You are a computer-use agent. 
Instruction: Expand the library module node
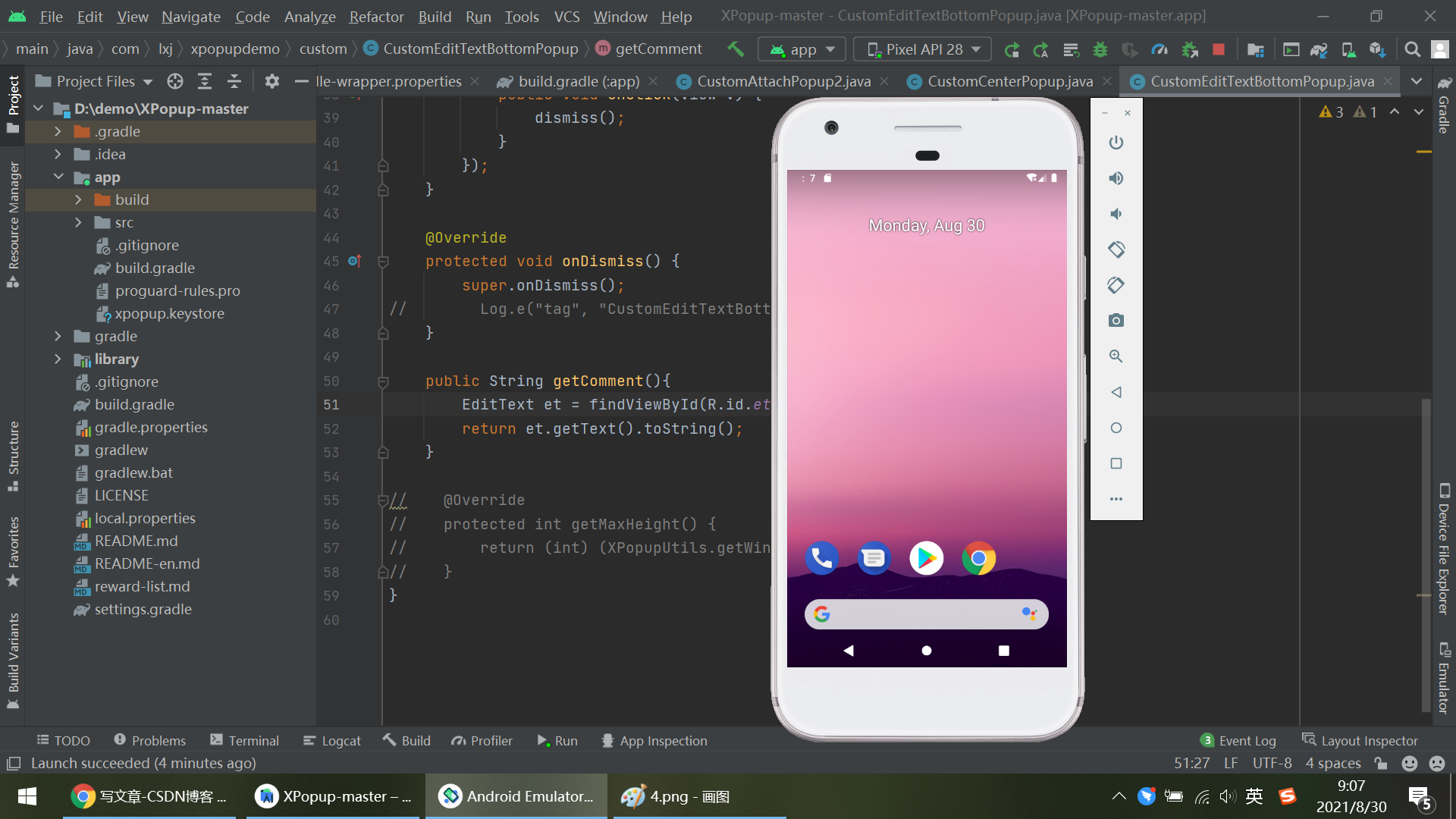point(58,359)
